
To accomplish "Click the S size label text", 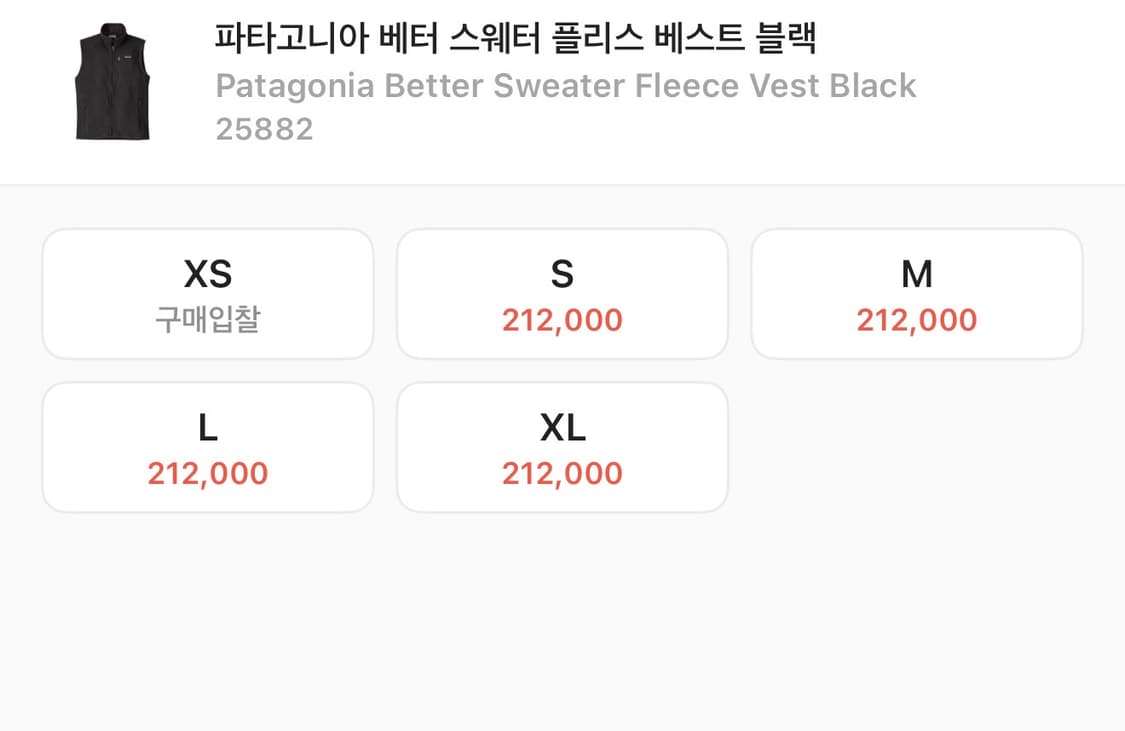I will pyautogui.click(x=562, y=273).
